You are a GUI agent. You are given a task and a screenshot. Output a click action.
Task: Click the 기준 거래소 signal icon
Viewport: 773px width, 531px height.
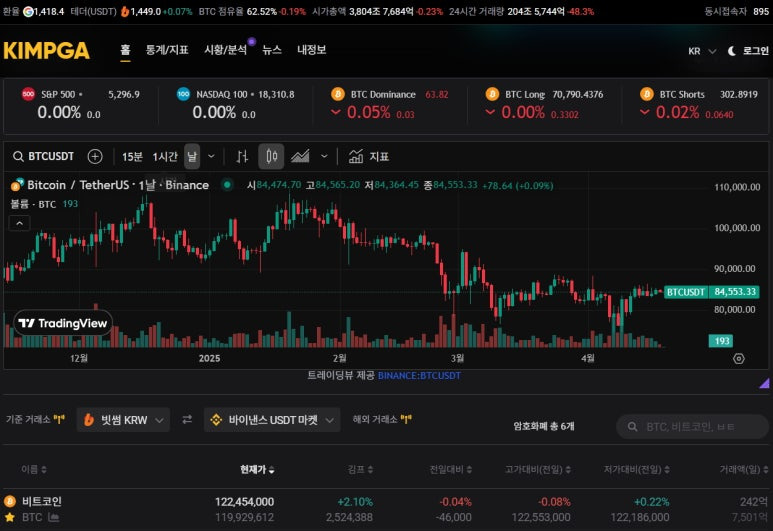pyautogui.click(x=59, y=420)
